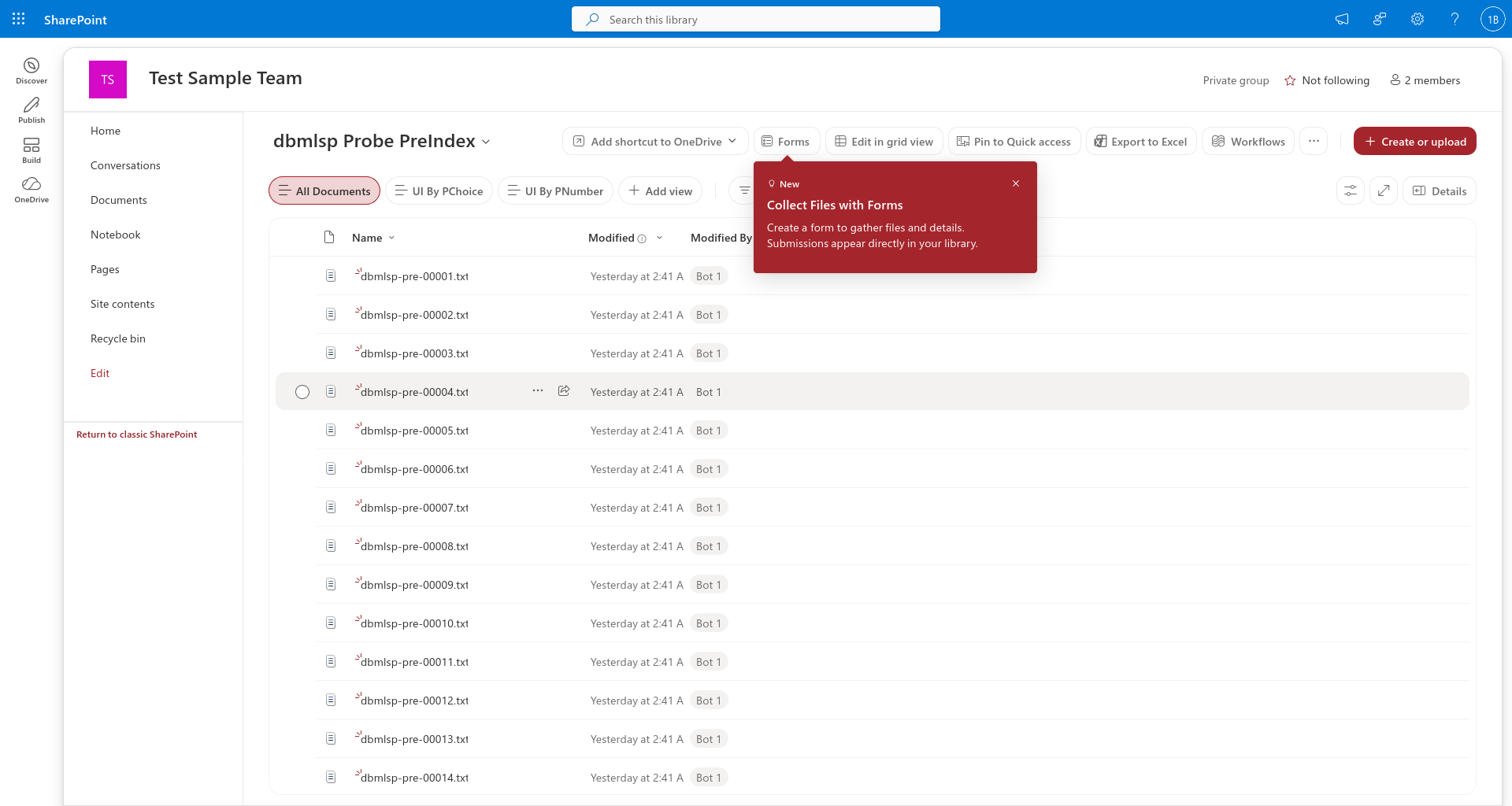Select dbmlsp-pre-00004.txt row circle checkbox
This screenshot has height=806, width=1512.
302,392
